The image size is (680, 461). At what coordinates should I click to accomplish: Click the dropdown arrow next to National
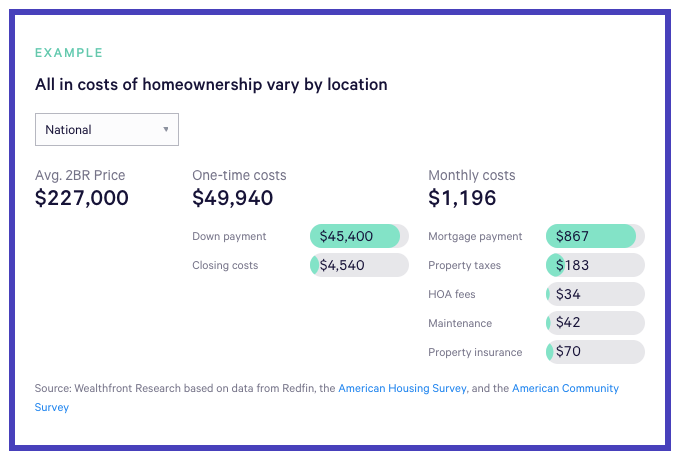(x=165, y=130)
